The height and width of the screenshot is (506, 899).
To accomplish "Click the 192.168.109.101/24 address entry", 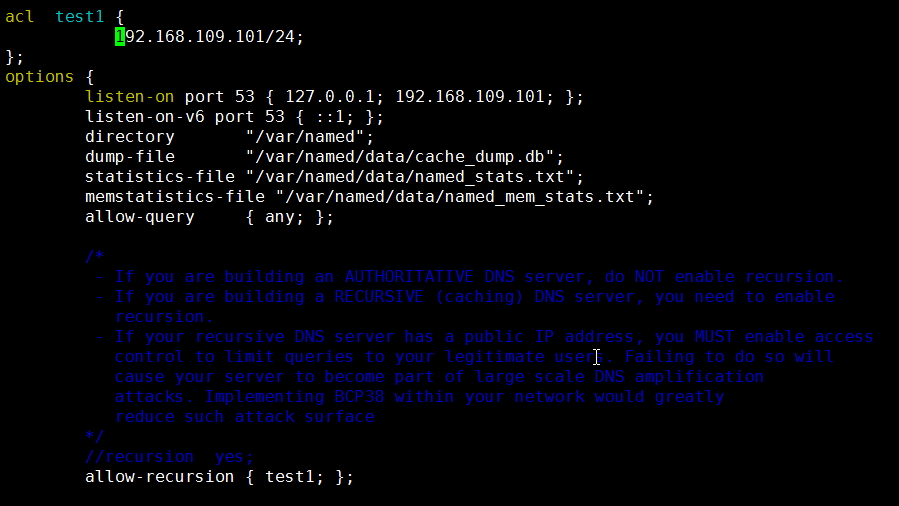I will pyautogui.click(x=209, y=37).
